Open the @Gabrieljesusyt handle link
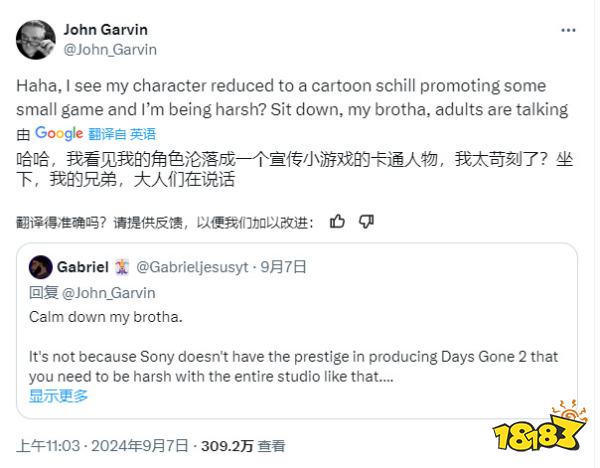The image size is (600, 468). [193, 267]
